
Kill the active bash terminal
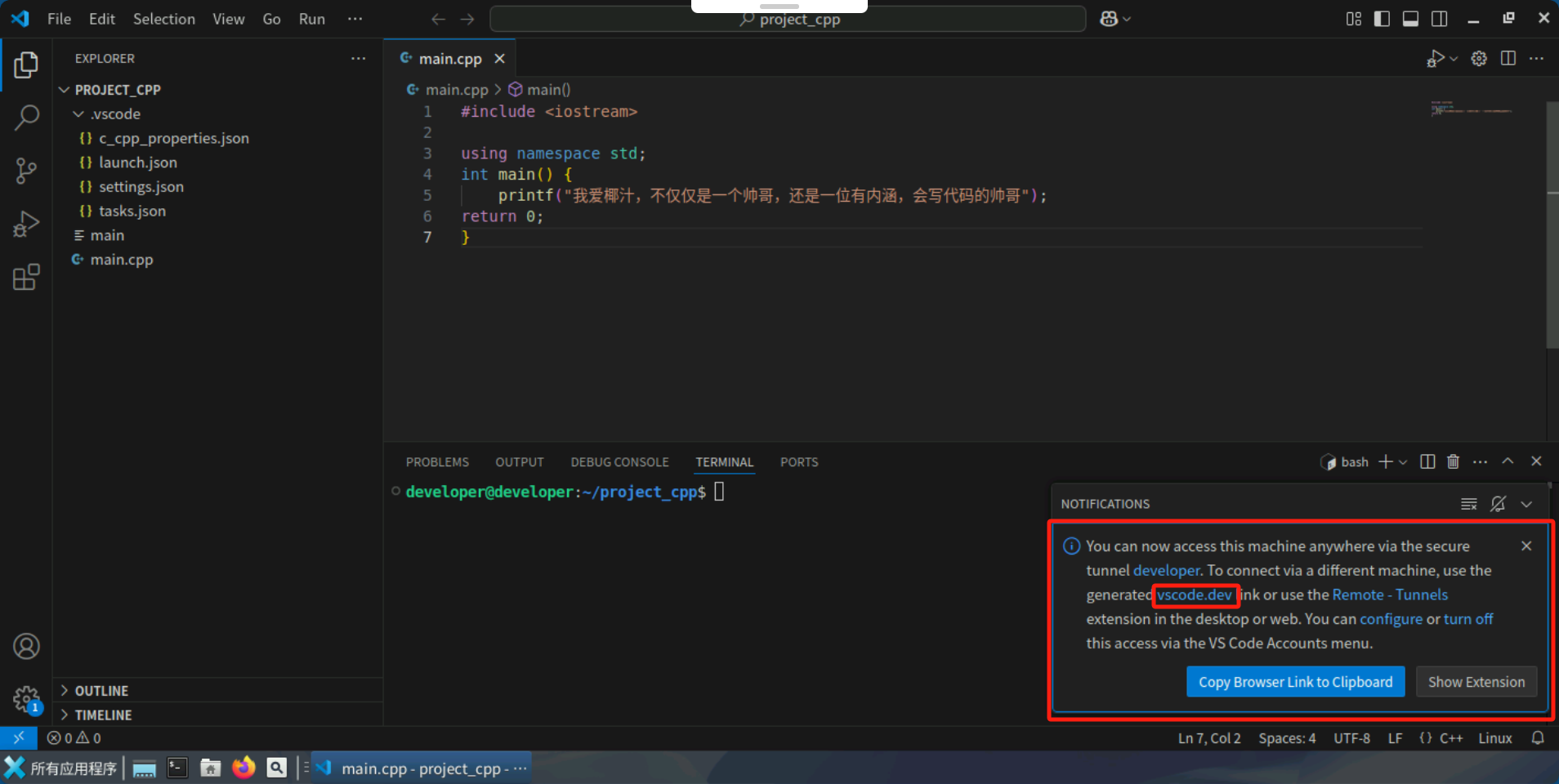[x=1452, y=461]
